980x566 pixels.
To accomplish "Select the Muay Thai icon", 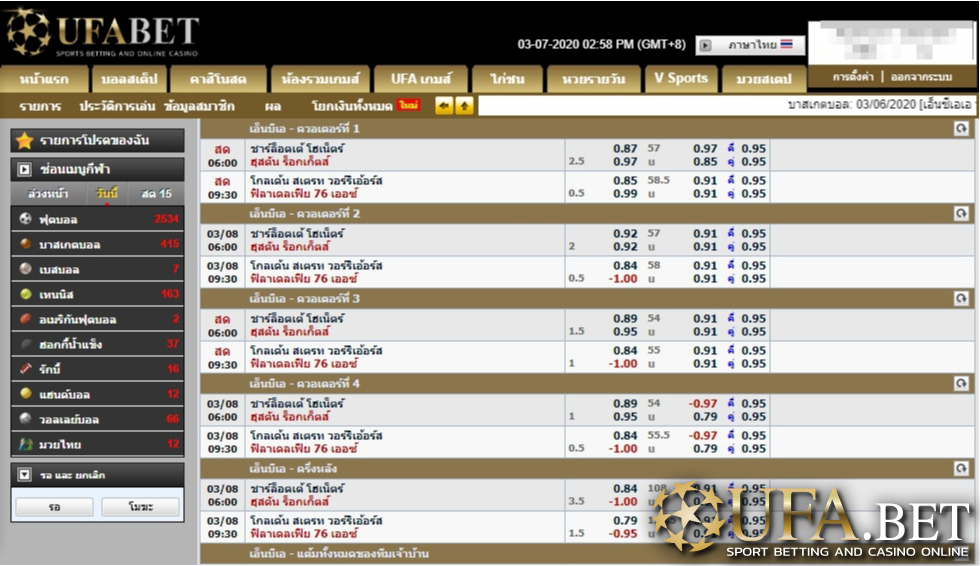I will click(x=26, y=444).
